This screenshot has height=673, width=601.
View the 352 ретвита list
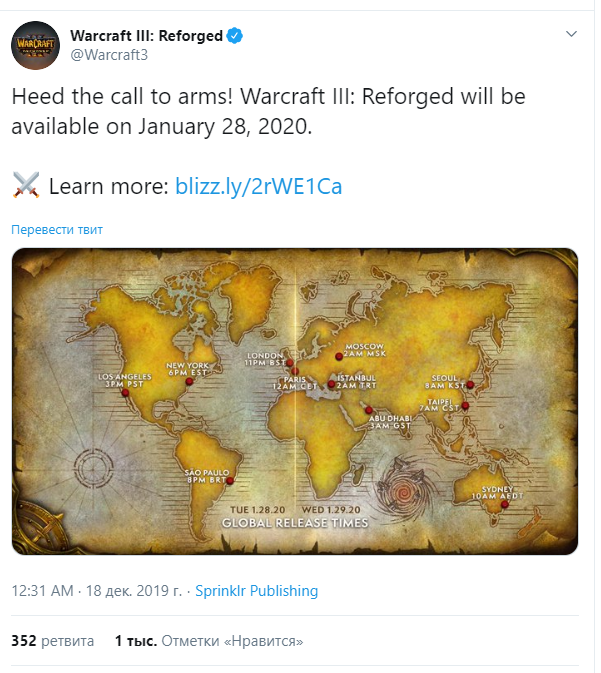coord(52,641)
